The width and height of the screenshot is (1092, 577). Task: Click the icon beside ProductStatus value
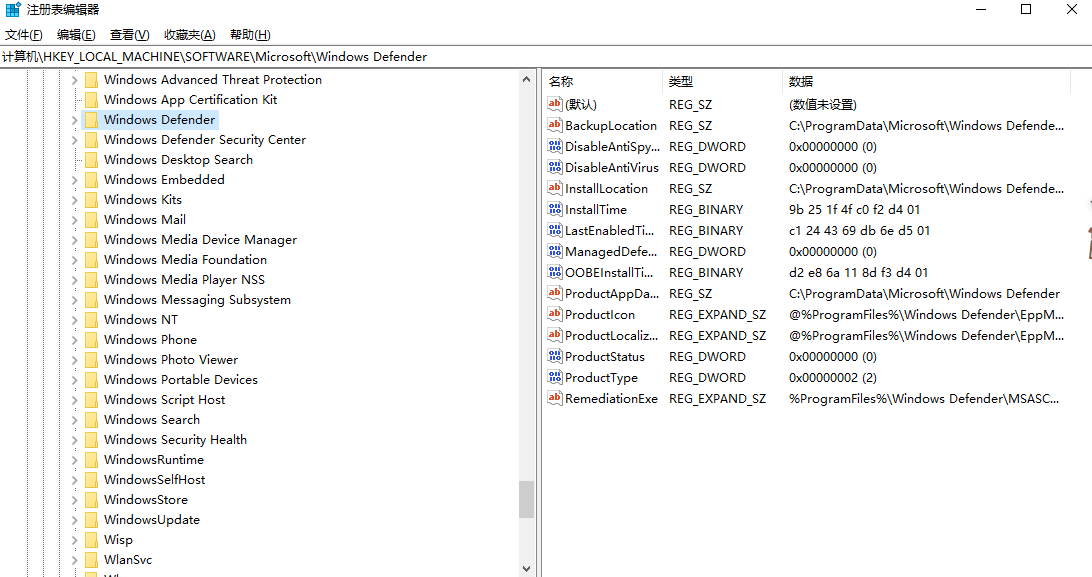click(554, 356)
